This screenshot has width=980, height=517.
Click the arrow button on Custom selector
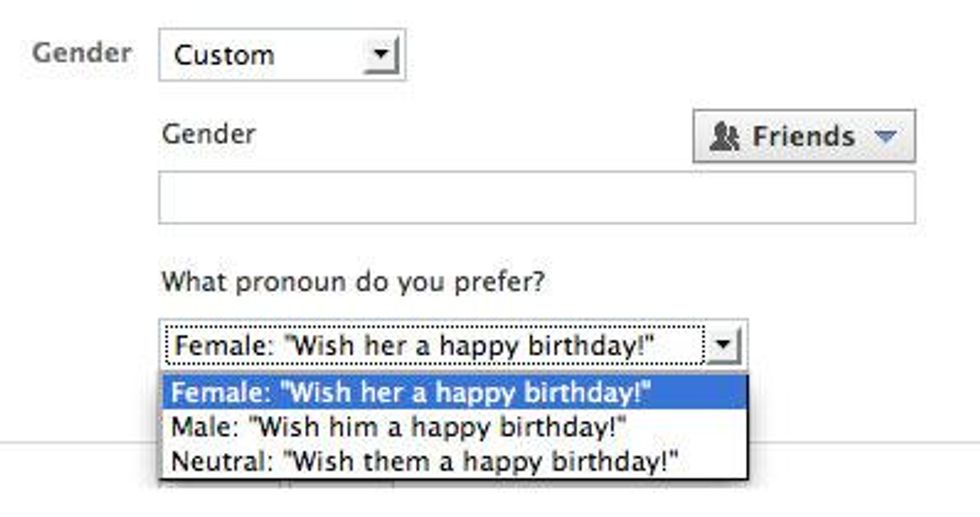coord(381,54)
